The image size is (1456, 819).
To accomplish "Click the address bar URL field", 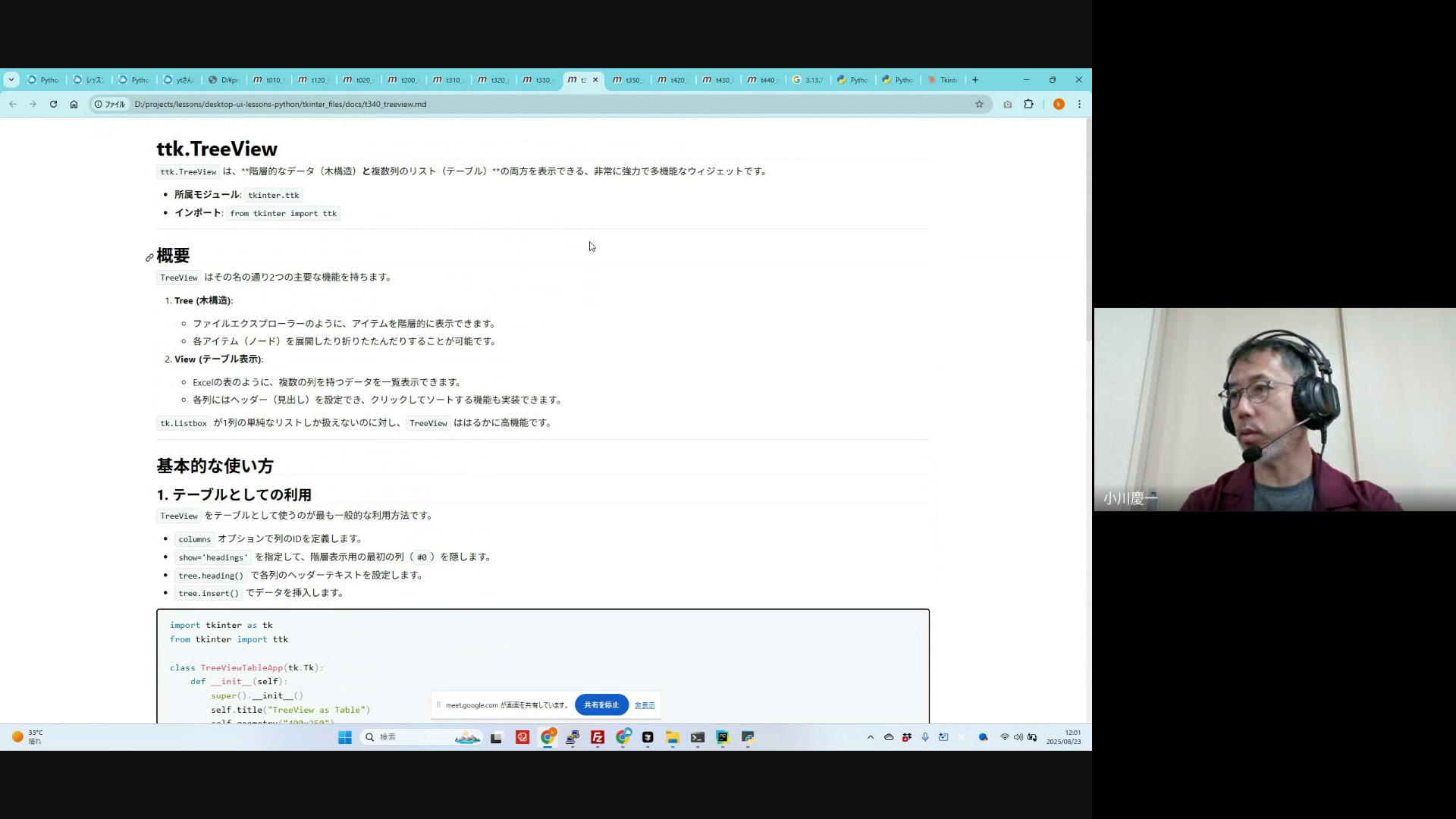I will click(531, 105).
